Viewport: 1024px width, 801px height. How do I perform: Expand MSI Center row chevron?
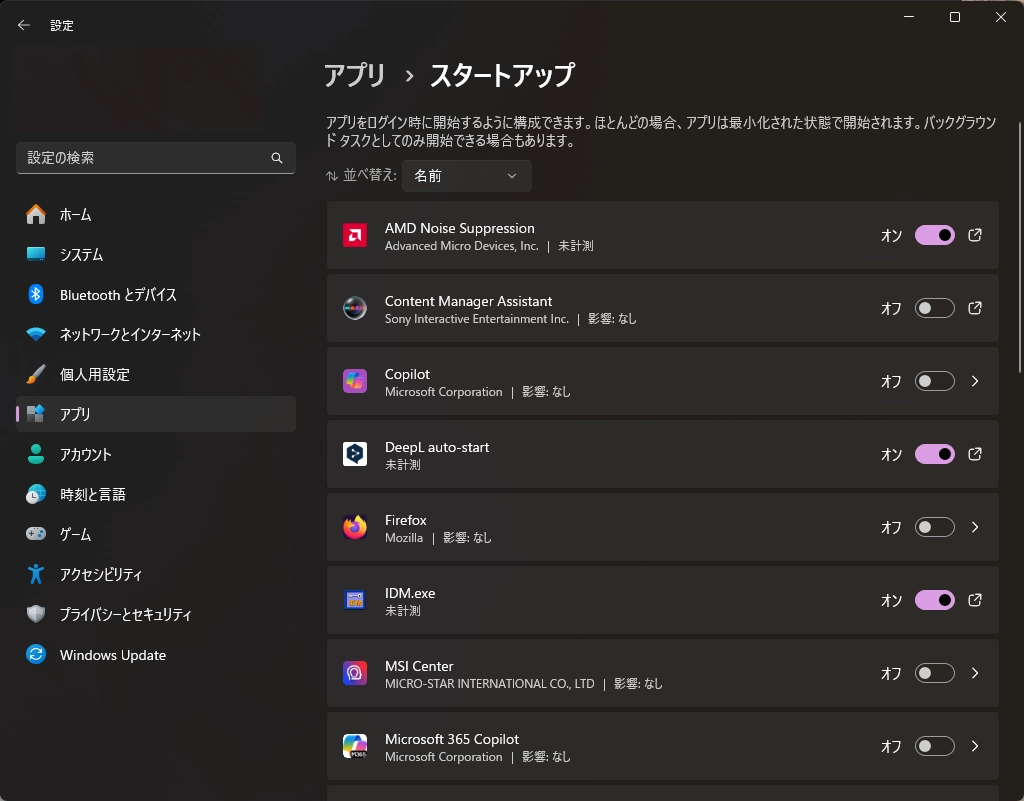(975, 673)
